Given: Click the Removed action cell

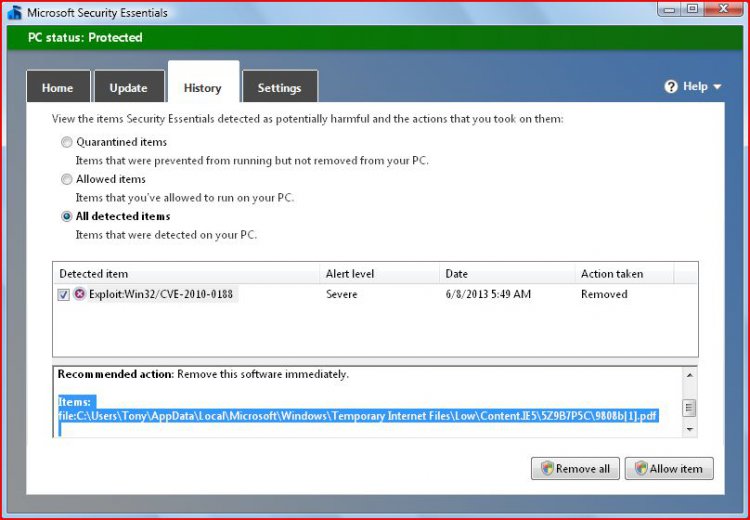Looking at the screenshot, I should click(x=604, y=294).
